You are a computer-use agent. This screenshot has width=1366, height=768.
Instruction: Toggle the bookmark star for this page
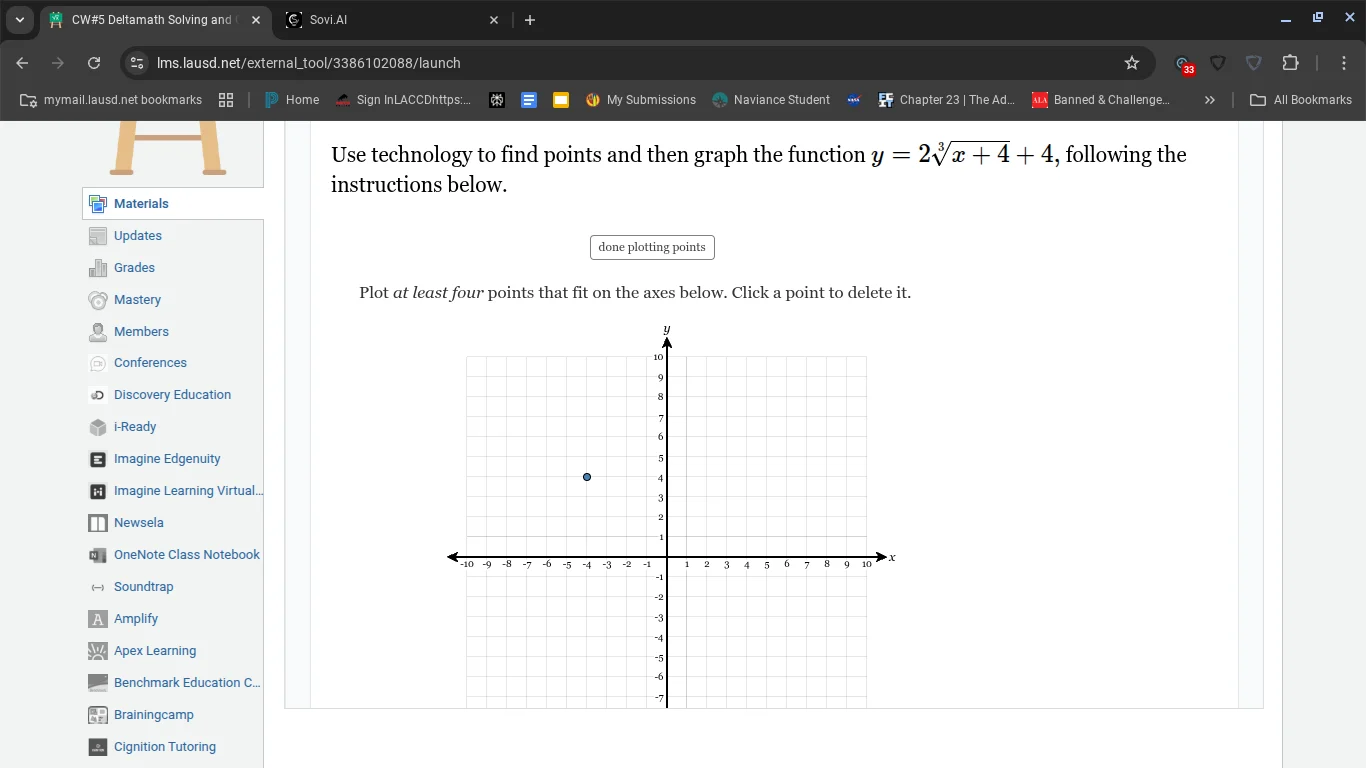point(1132,62)
